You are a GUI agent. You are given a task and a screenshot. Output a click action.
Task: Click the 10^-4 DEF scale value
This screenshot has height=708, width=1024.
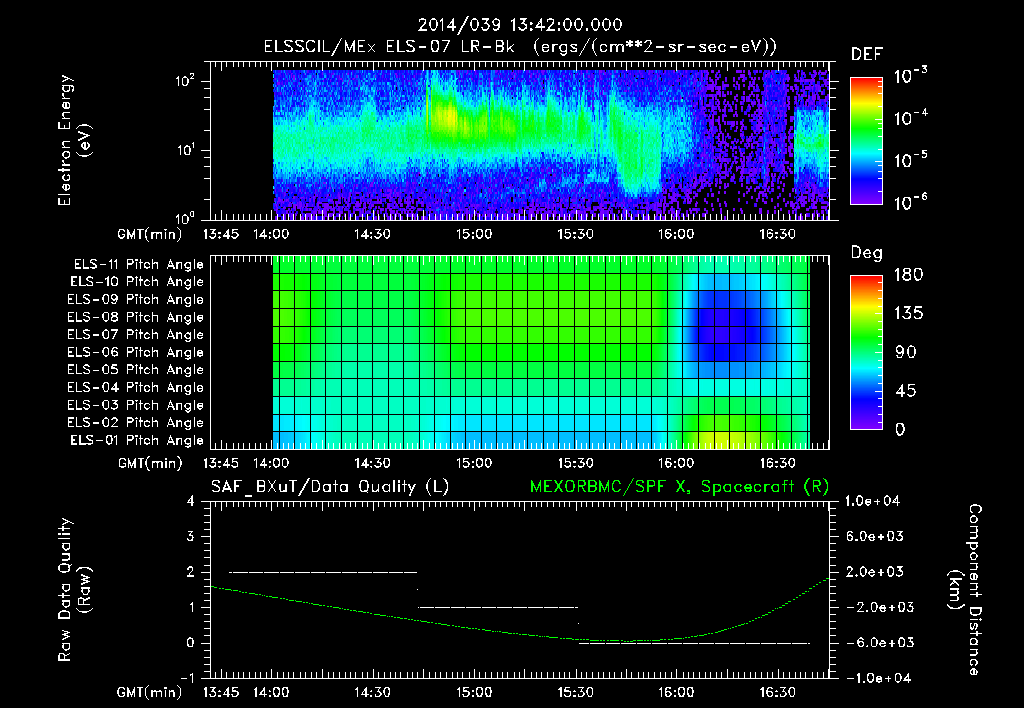coord(910,117)
